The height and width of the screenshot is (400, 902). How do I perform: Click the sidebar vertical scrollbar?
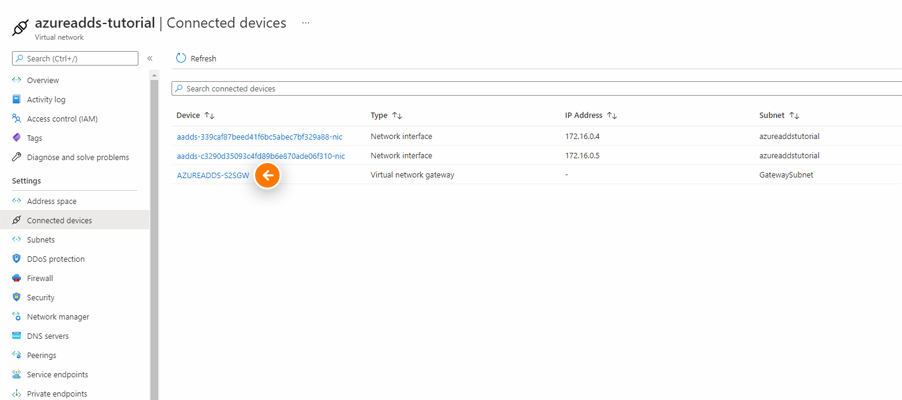(x=154, y=239)
